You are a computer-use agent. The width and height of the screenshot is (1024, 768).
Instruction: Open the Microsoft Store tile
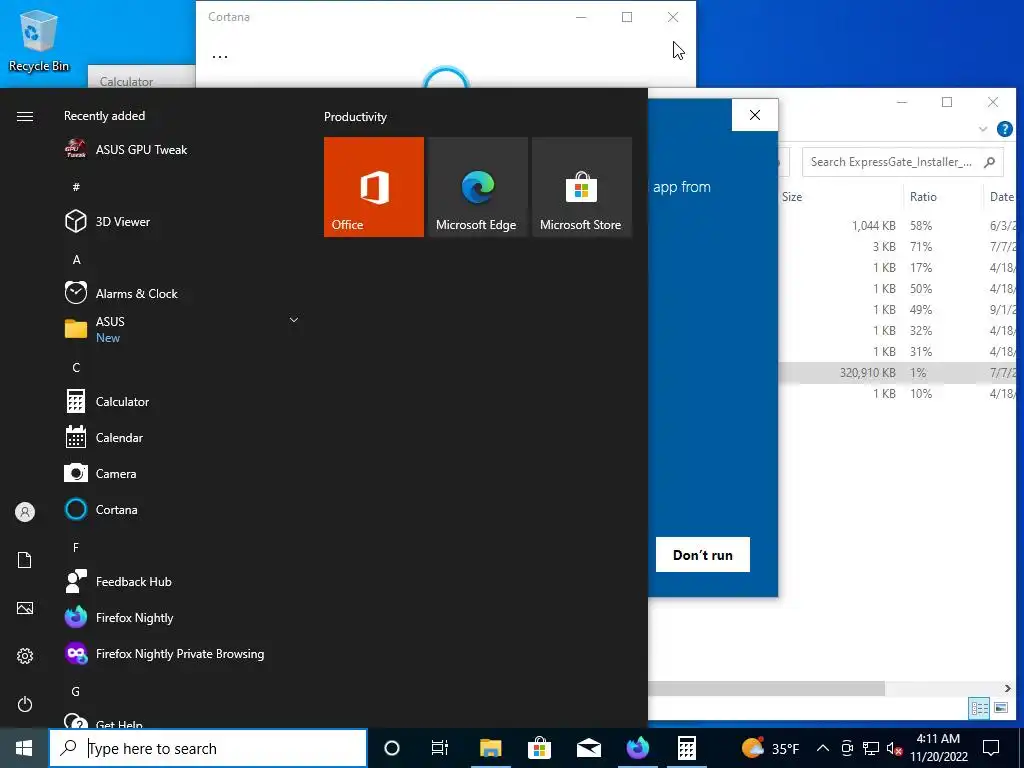click(x=582, y=187)
